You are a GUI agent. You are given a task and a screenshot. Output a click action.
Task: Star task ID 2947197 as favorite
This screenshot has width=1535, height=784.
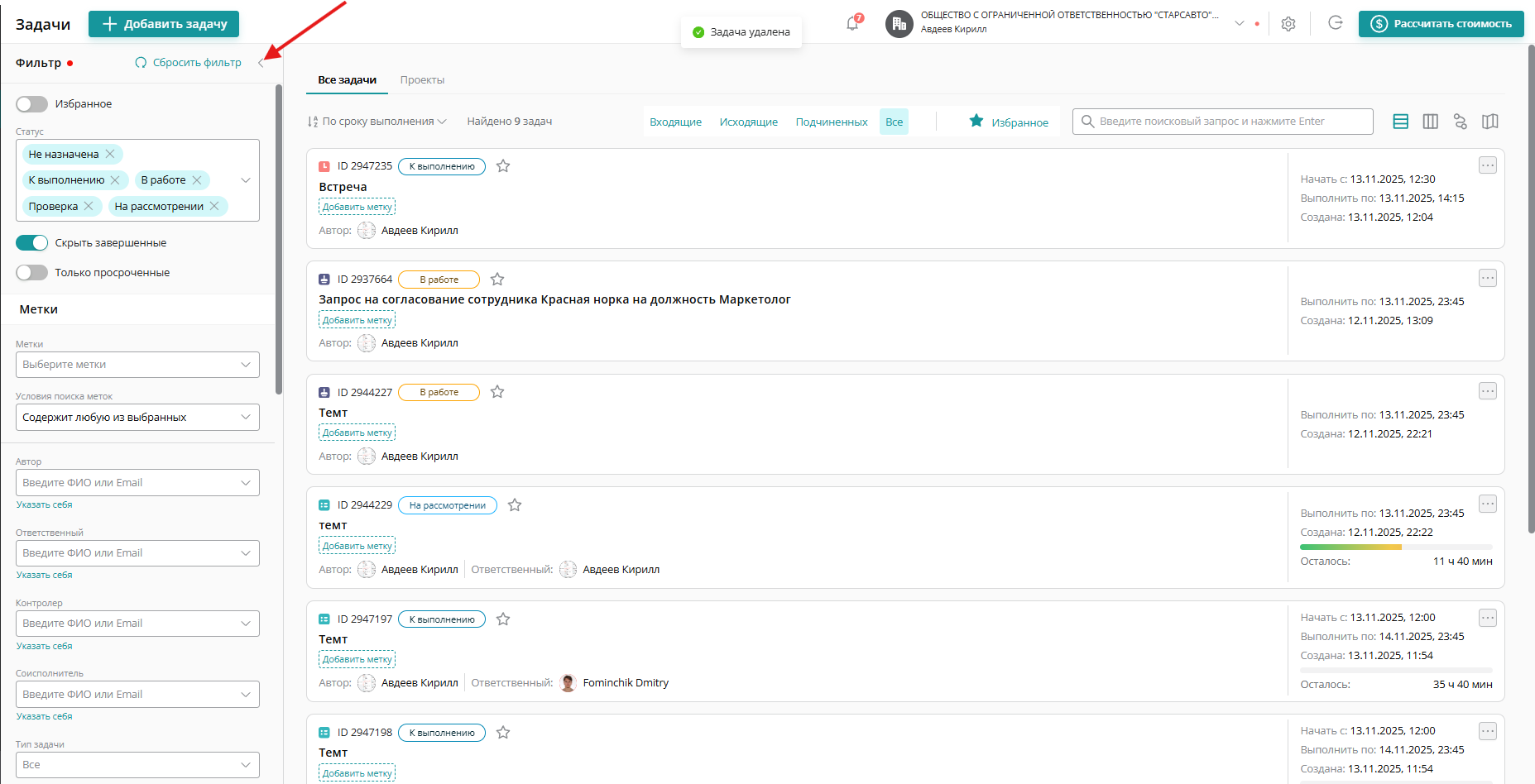pos(503,619)
